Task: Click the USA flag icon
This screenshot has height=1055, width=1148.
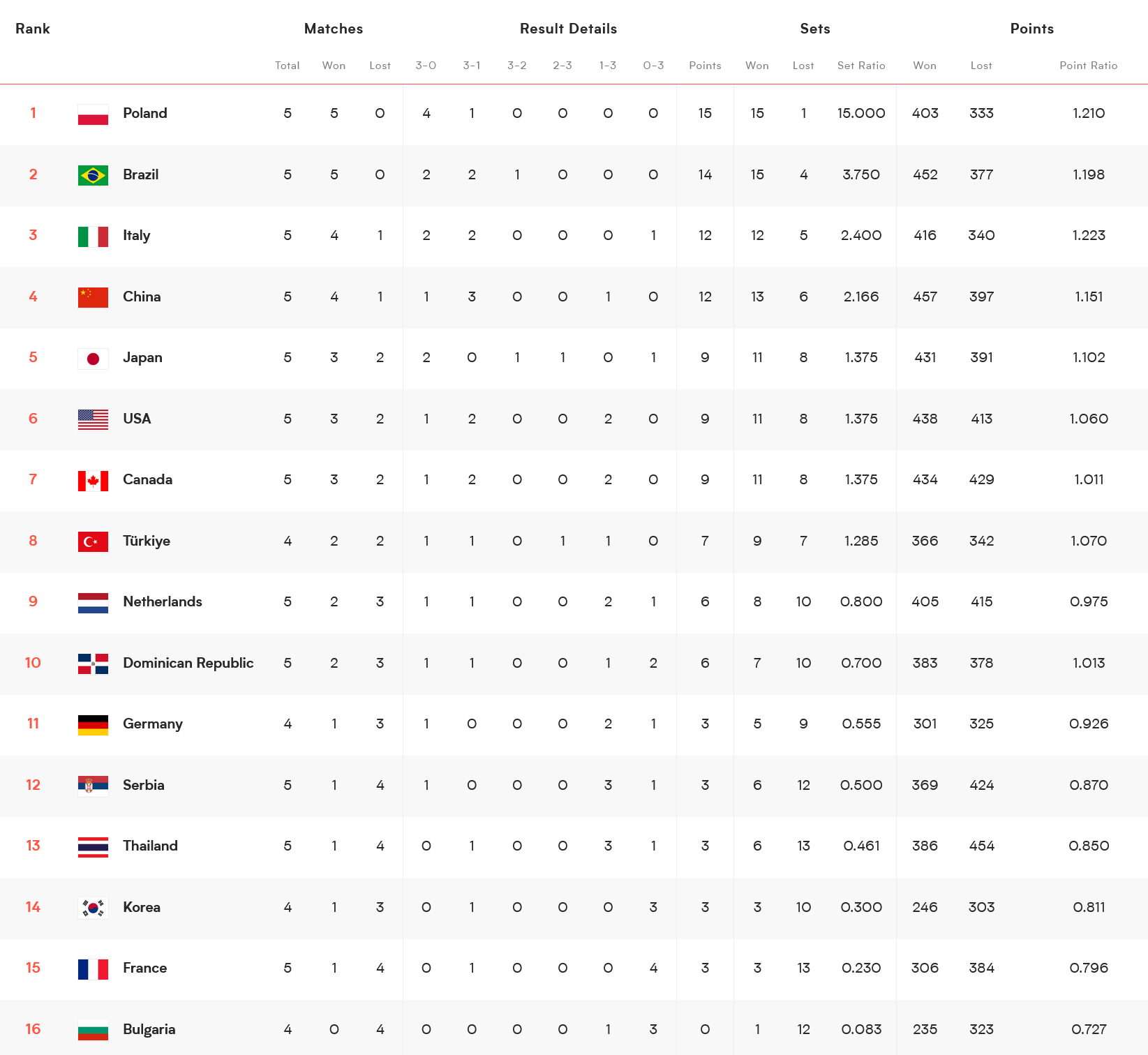Action: [93, 419]
